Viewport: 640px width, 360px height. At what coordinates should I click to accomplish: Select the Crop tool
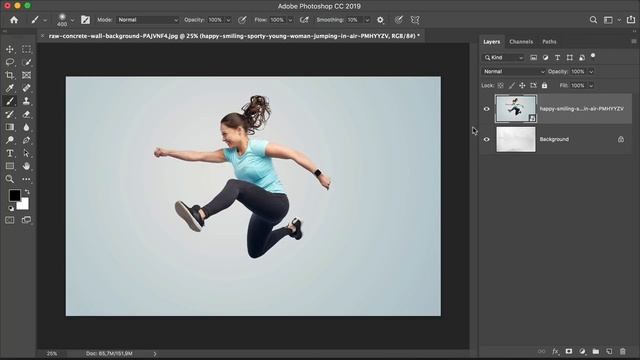(x=10, y=76)
